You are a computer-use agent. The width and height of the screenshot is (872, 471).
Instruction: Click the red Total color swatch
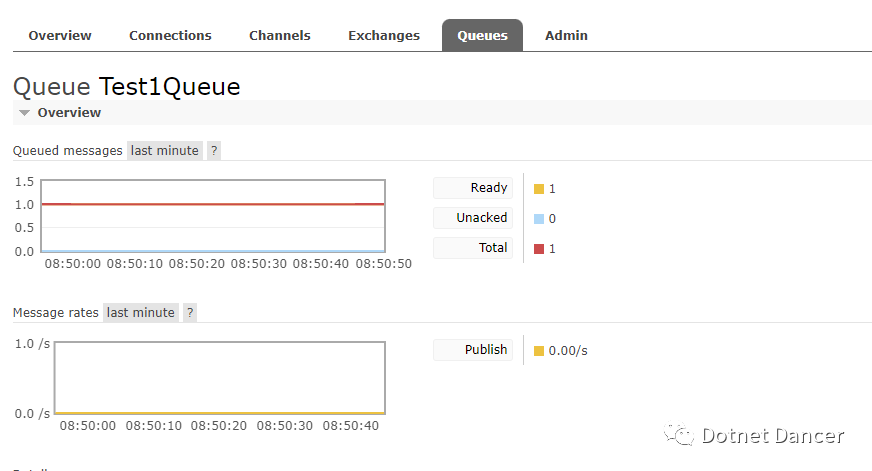pos(539,249)
